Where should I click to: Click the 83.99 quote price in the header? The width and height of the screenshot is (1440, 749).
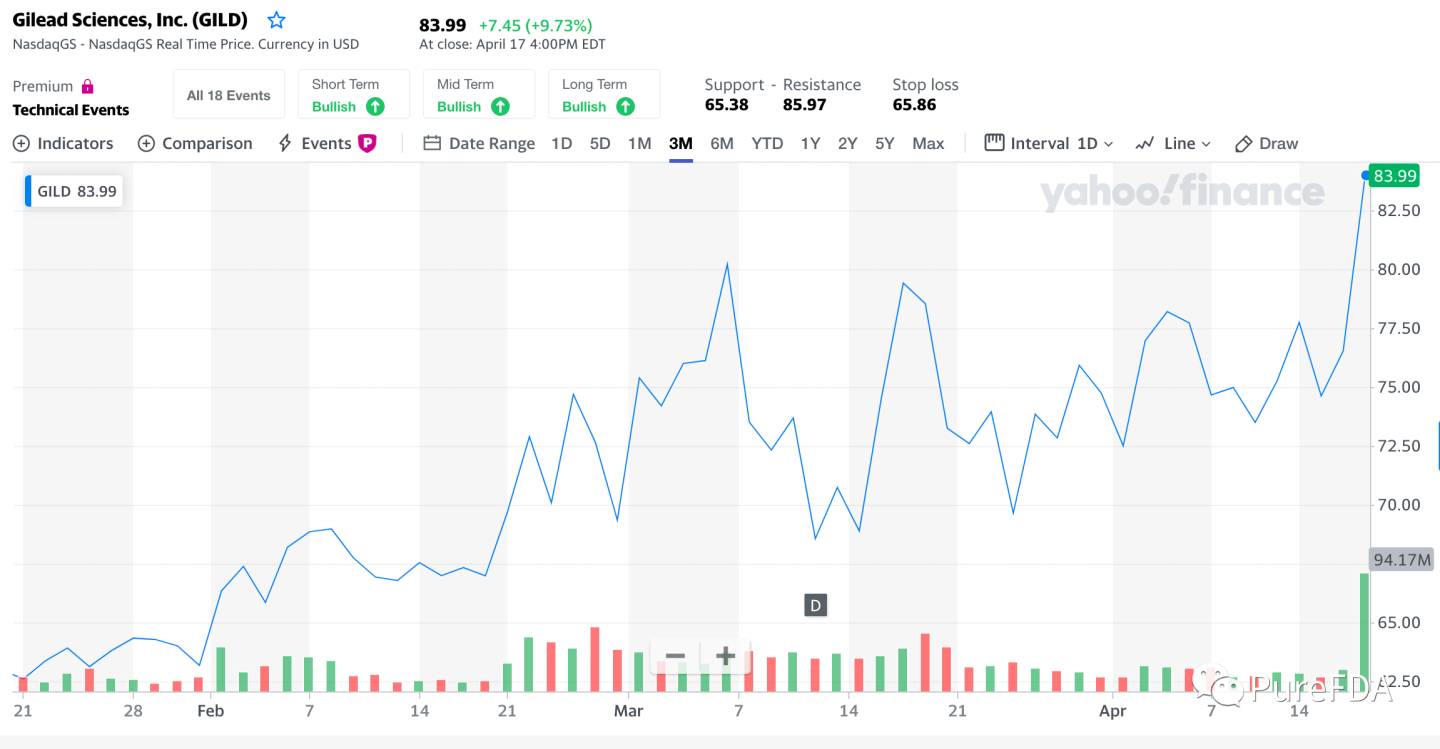[443, 25]
